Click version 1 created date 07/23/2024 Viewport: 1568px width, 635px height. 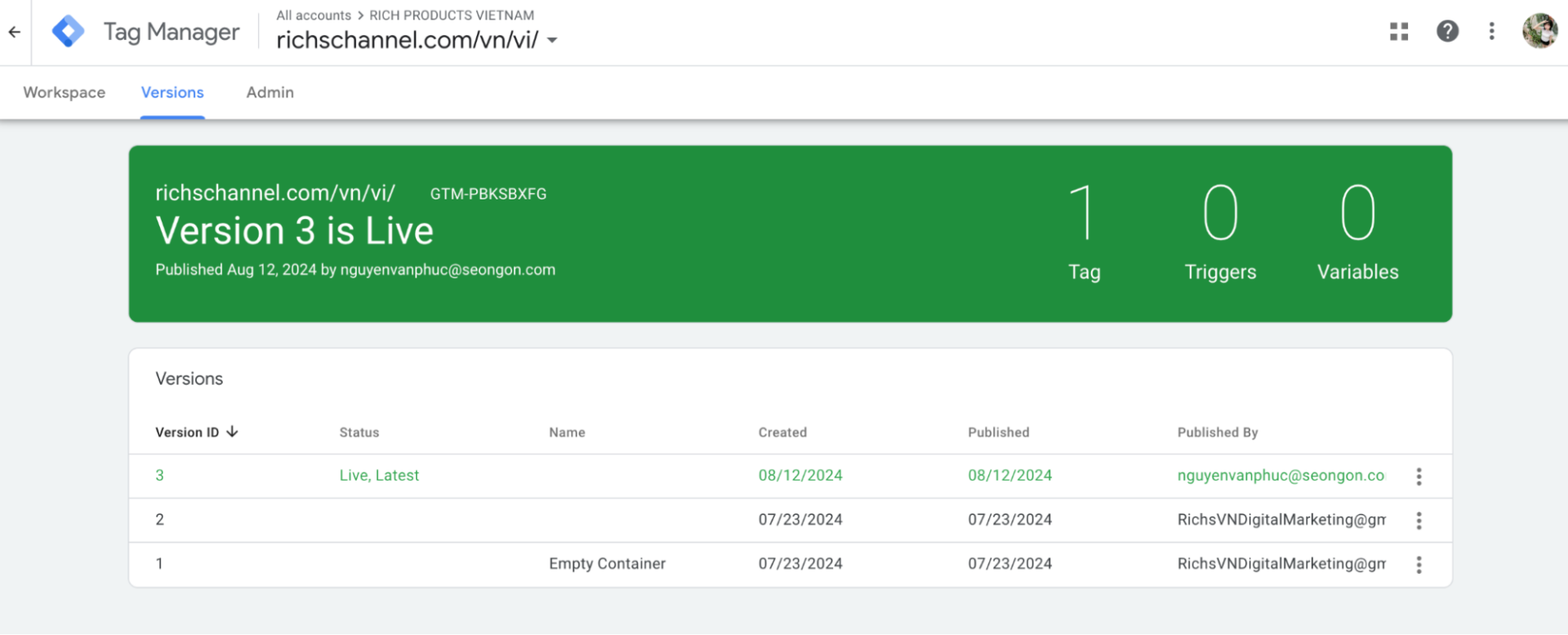coord(800,564)
